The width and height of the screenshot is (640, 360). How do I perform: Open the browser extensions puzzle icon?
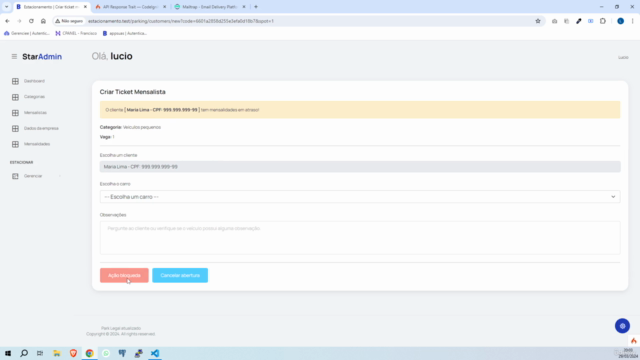603,21
